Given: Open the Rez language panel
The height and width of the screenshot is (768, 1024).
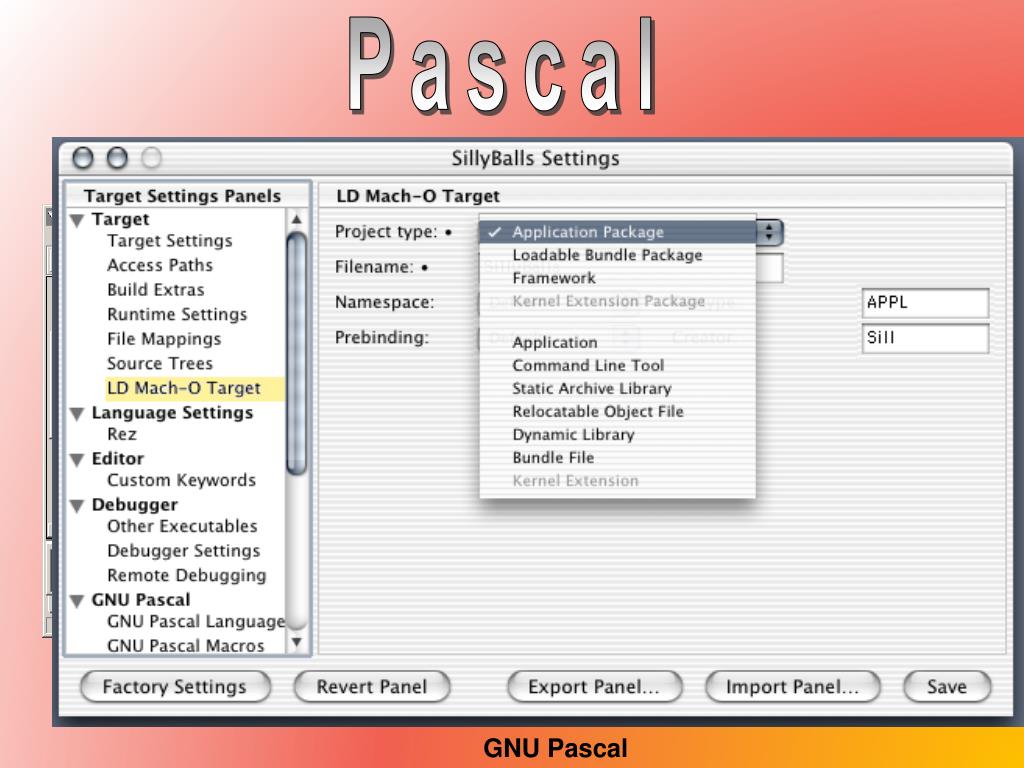Looking at the screenshot, I should click(x=121, y=434).
